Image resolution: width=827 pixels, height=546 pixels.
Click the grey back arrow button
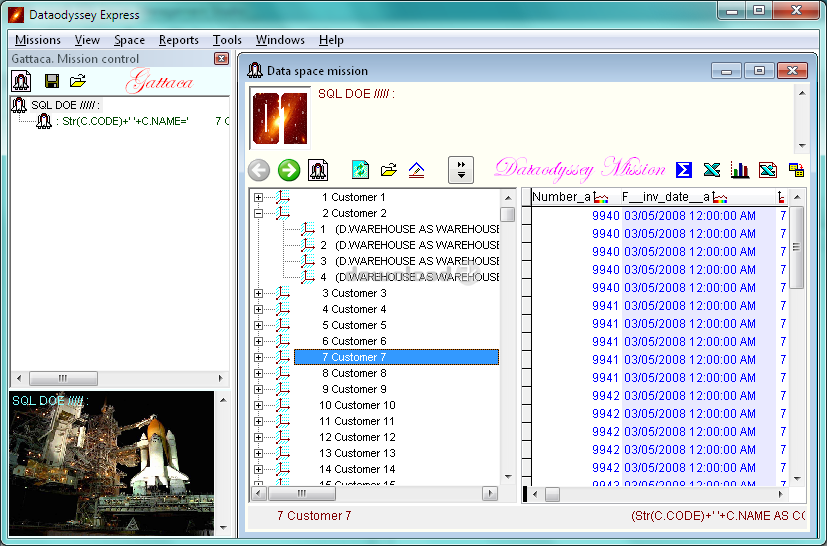(259, 170)
